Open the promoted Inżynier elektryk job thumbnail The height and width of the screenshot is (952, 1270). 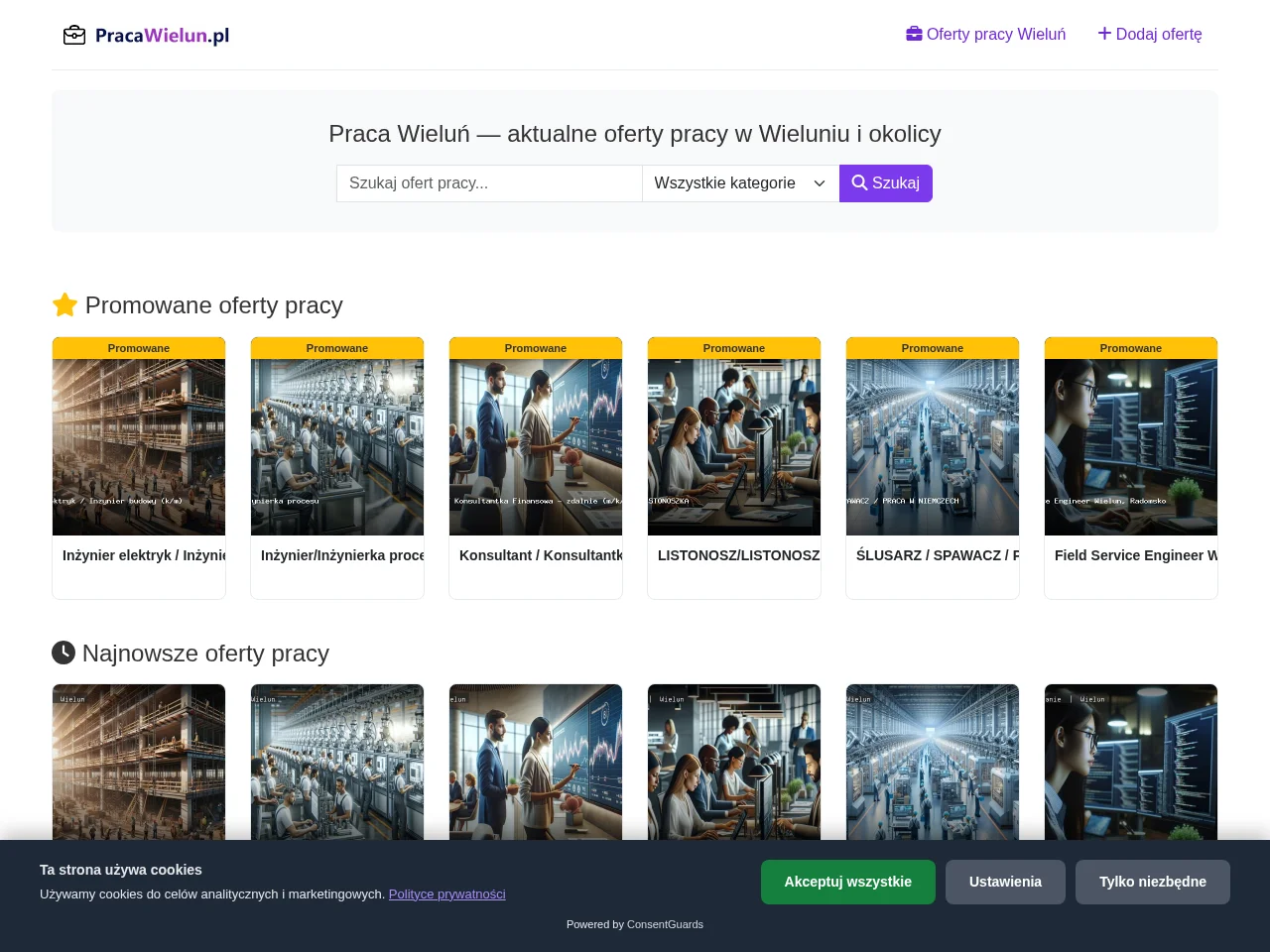click(x=139, y=447)
